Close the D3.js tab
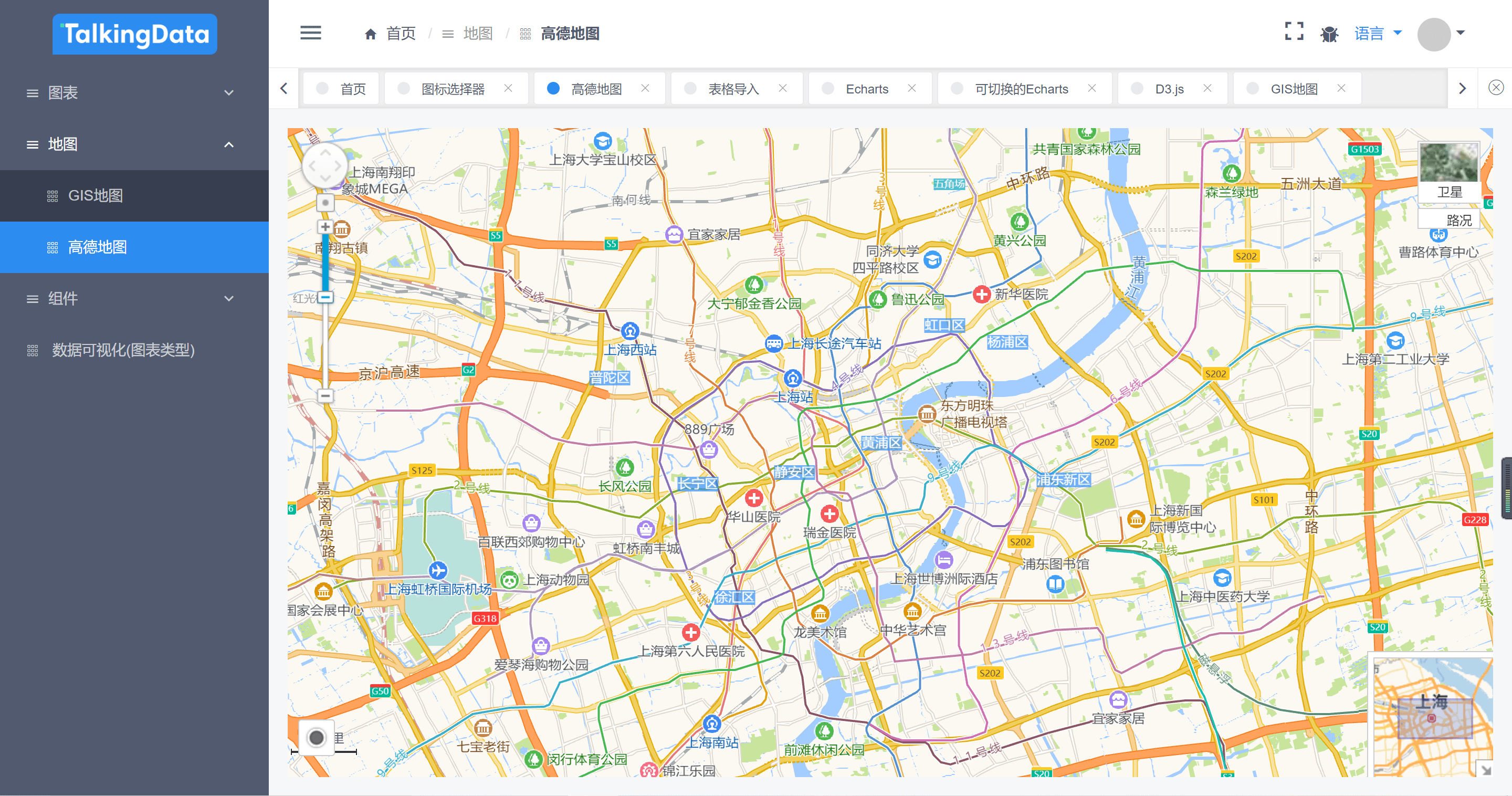The image size is (1512, 796). 1207,88
